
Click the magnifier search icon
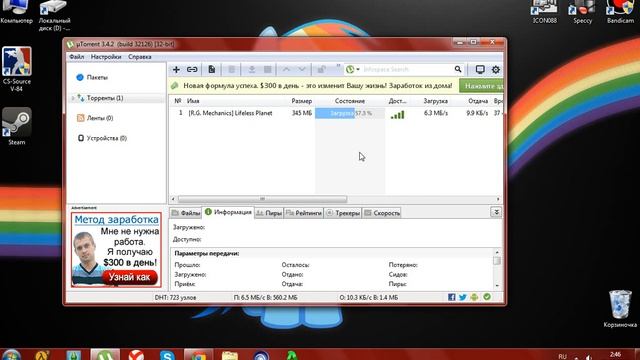[458, 69]
